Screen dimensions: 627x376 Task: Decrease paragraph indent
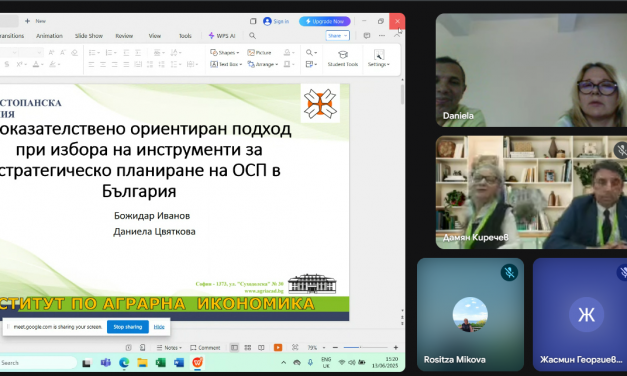(x=126, y=52)
